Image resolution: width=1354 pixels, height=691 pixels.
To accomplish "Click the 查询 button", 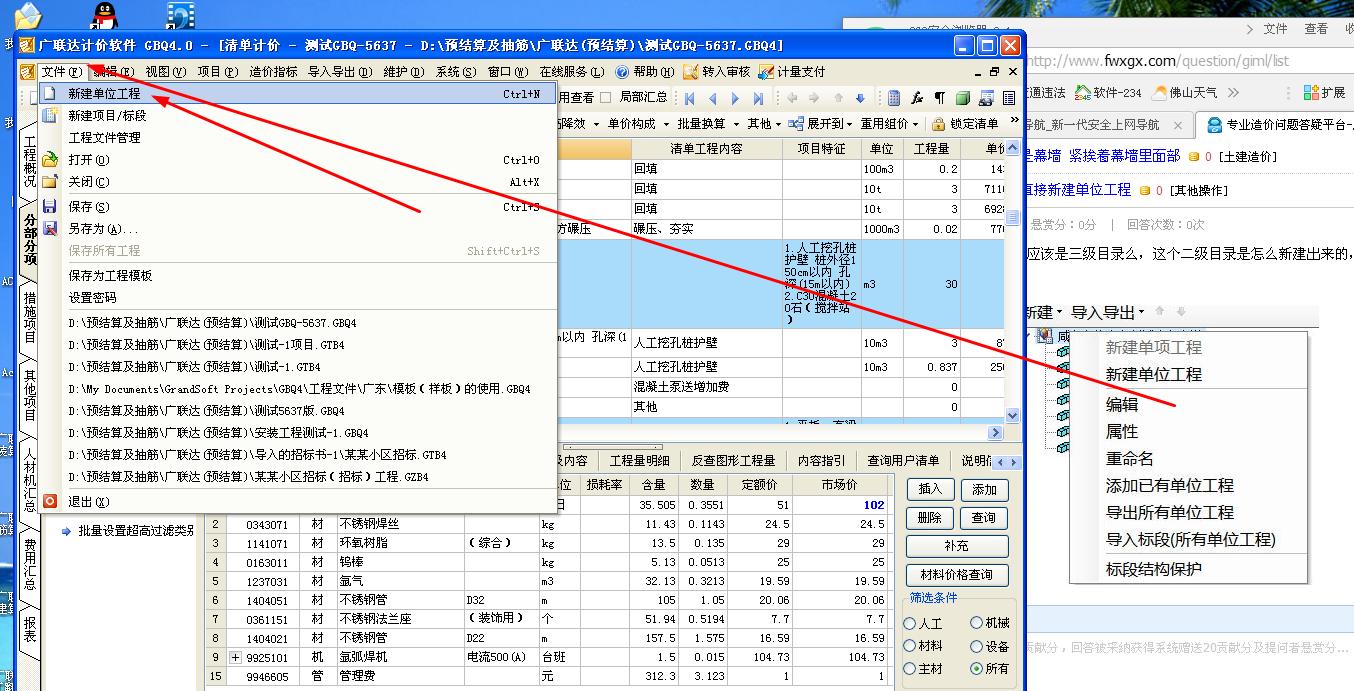I will pos(984,518).
